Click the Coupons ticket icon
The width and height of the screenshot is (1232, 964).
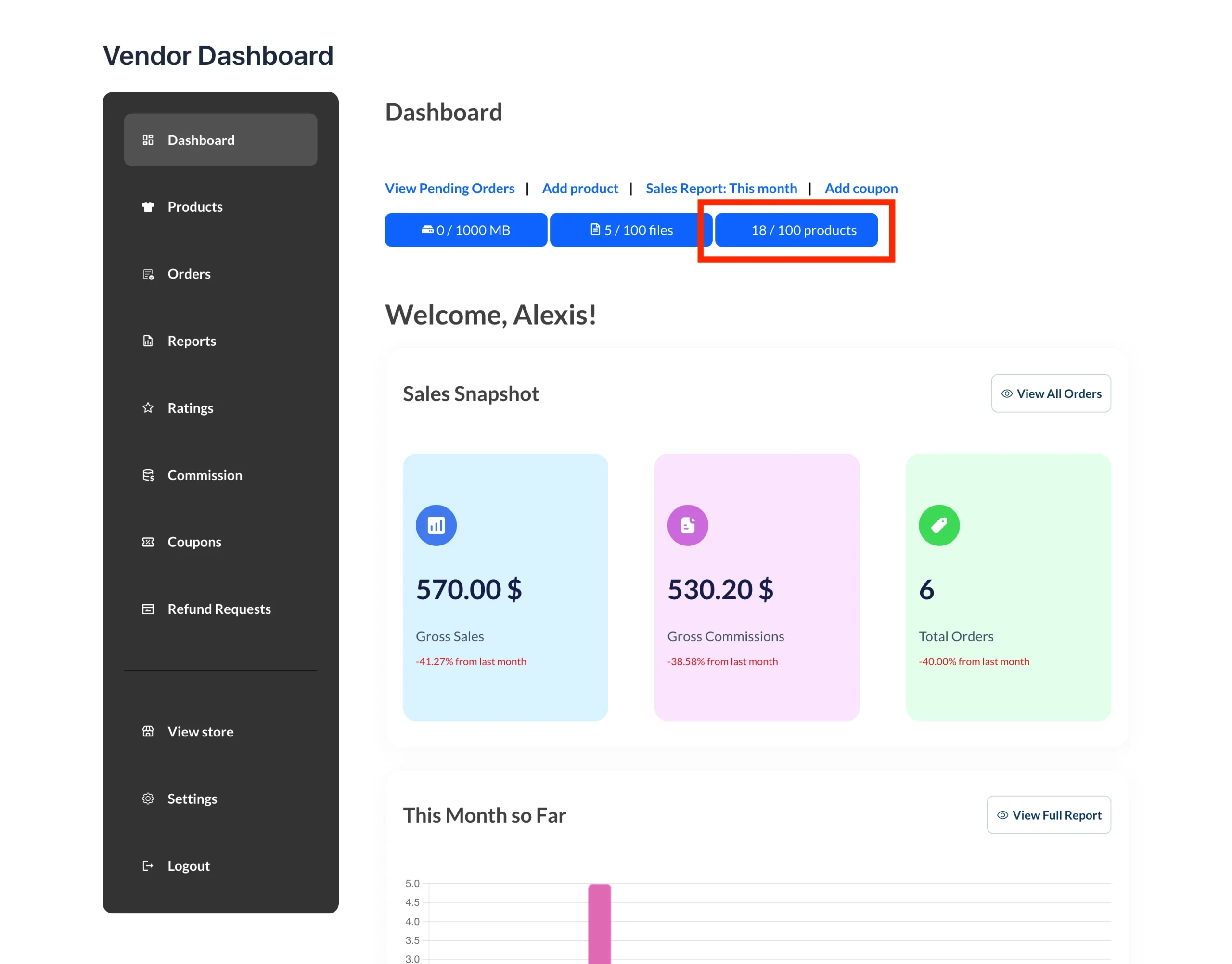coord(148,542)
